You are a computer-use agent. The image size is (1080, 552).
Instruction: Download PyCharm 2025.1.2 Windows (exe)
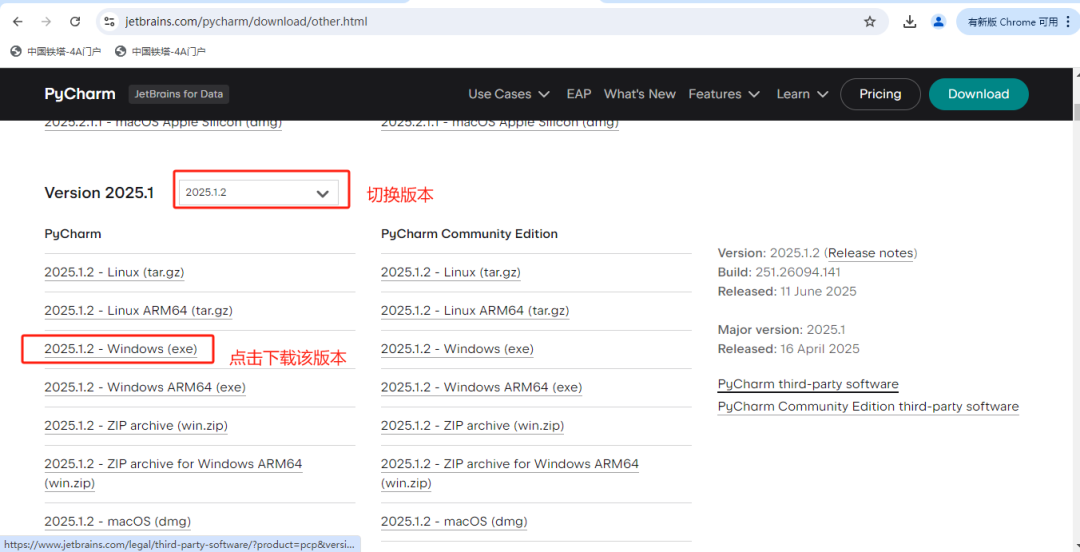click(x=121, y=349)
